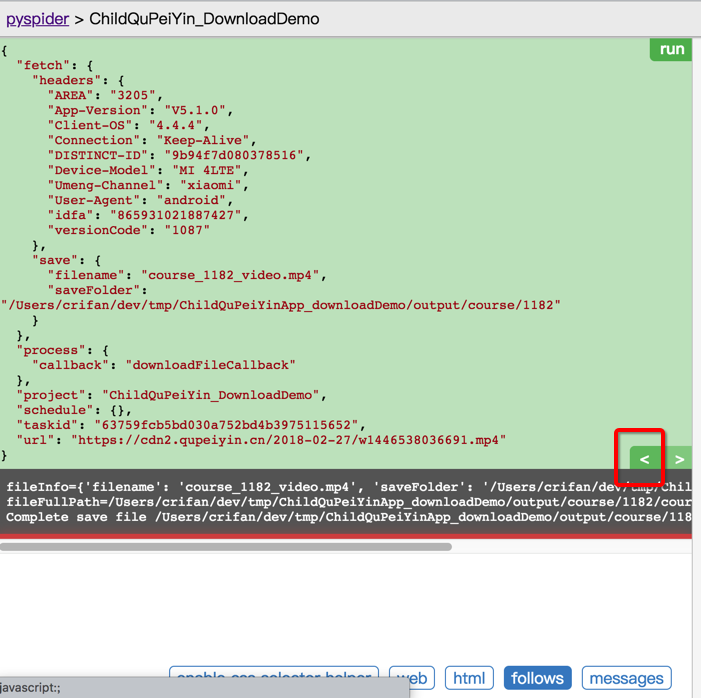Viewport: 701px width, 699px height.
Task: Click the "Connection": "Keep-Alive" line
Action: coord(152,140)
